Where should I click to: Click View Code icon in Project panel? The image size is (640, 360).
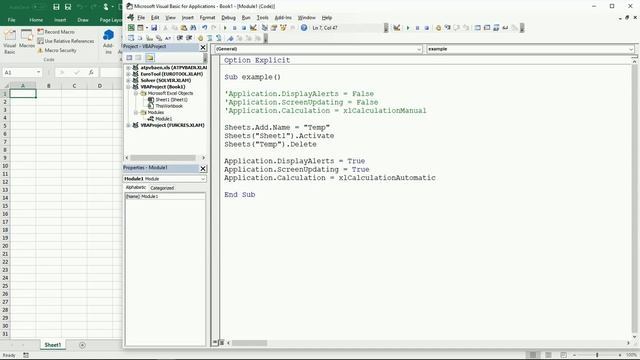129,58
